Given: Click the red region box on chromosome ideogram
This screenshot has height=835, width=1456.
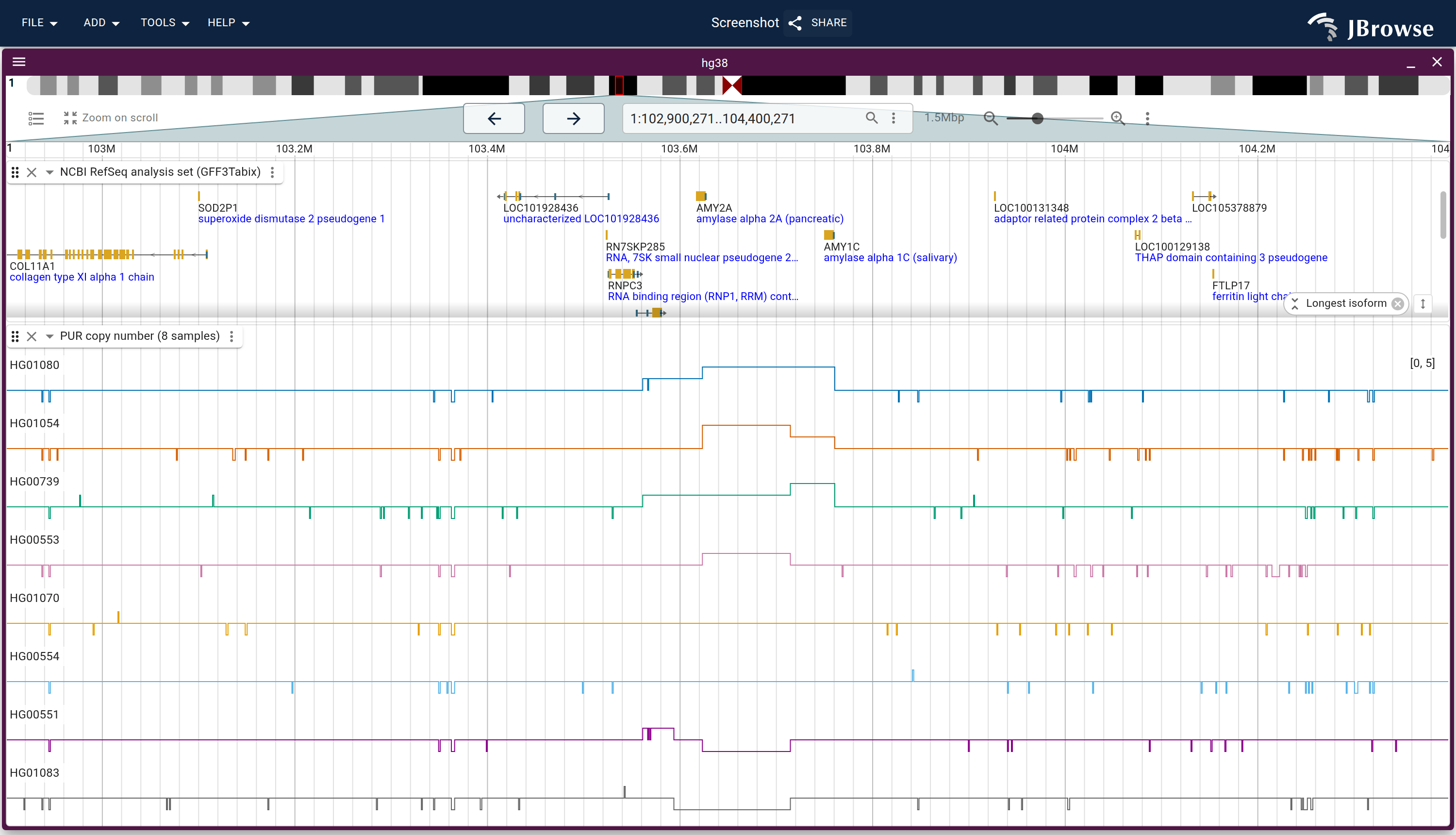Looking at the screenshot, I should click(x=619, y=85).
